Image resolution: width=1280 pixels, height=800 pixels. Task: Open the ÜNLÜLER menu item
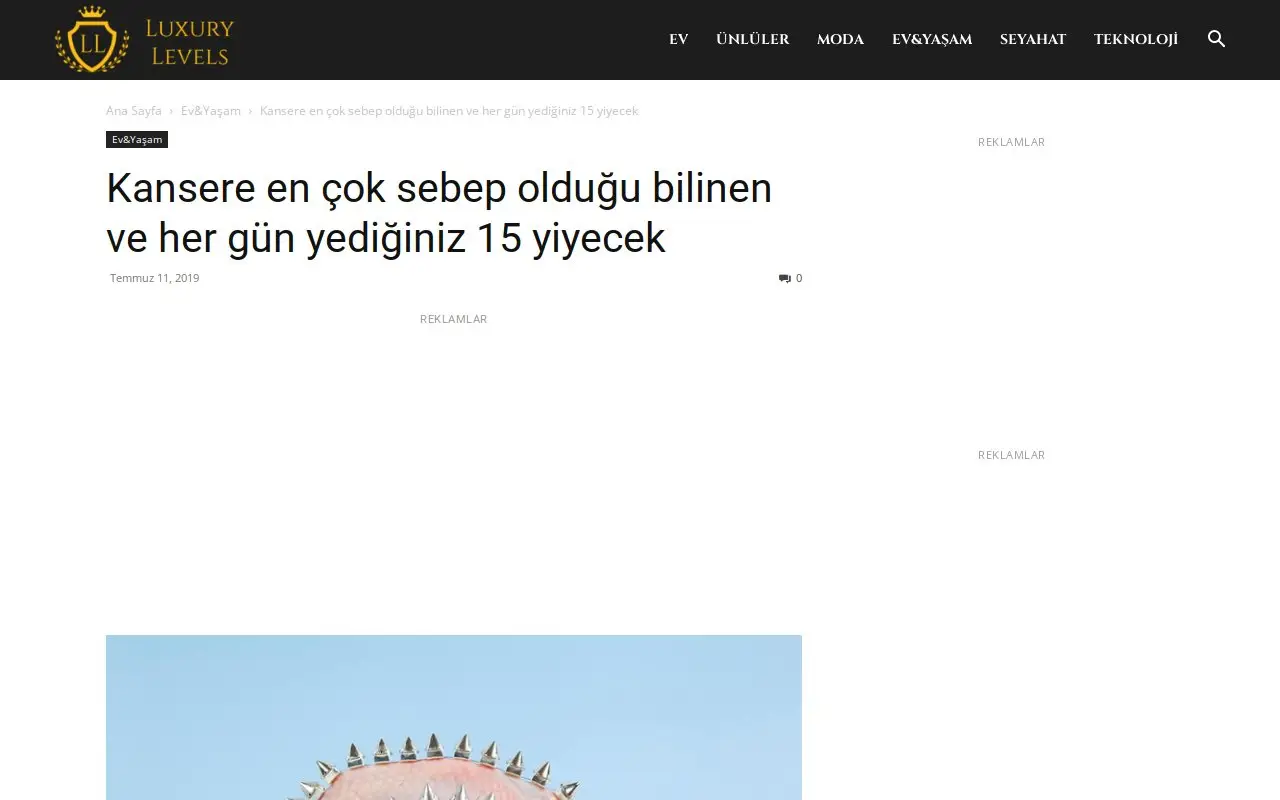(x=753, y=40)
